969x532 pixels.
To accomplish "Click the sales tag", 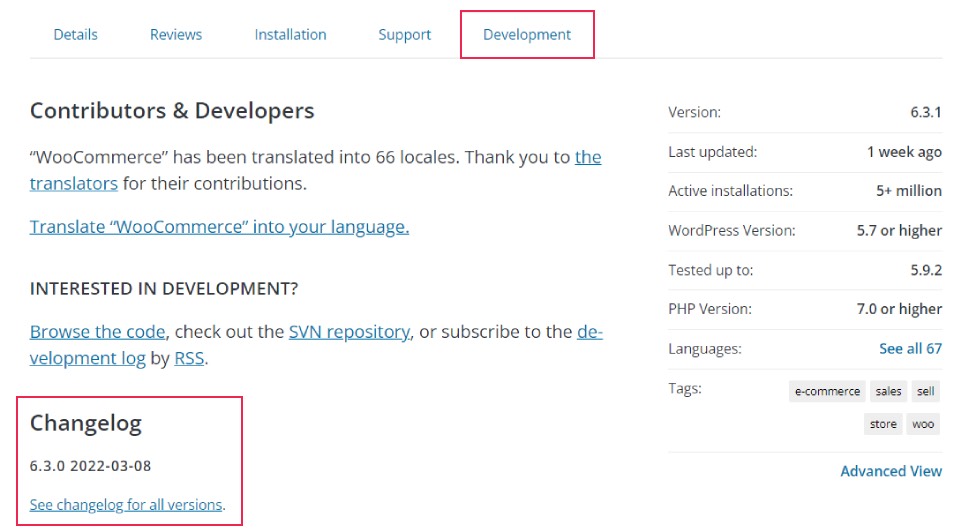I will (888, 392).
